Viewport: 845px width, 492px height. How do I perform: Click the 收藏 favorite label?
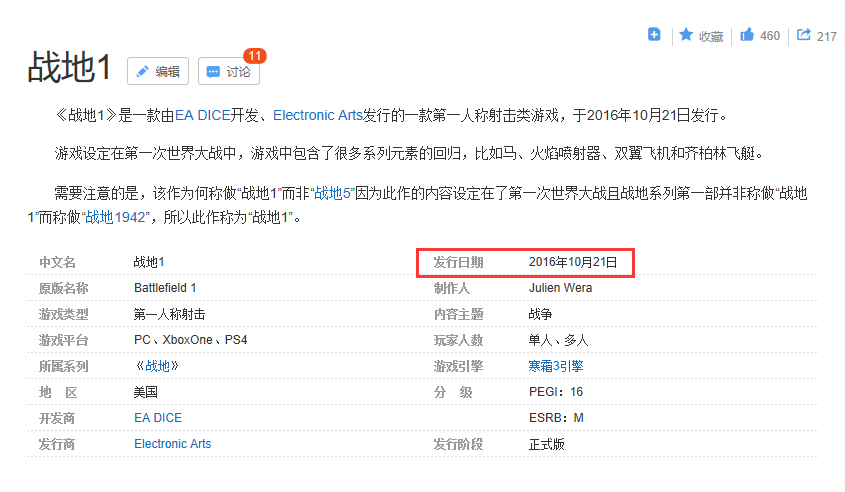[711, 36]
